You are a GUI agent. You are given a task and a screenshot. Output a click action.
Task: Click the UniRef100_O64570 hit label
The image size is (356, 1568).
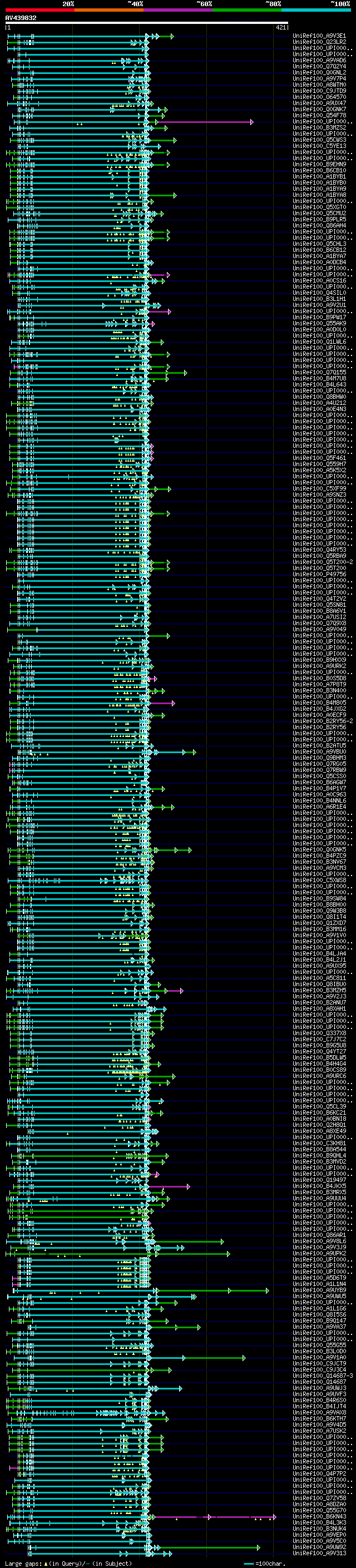click(x=319, y=97)
